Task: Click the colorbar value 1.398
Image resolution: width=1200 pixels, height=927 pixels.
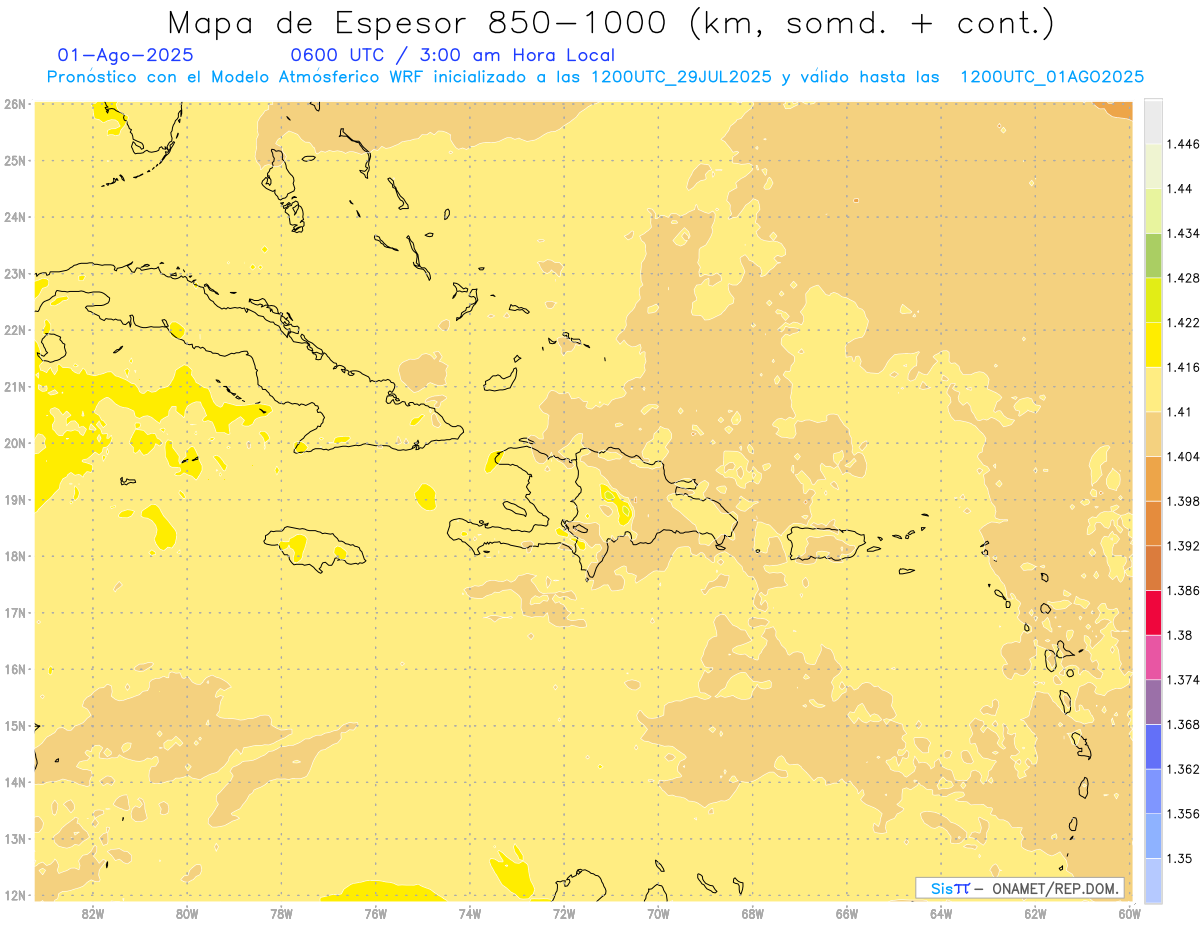Action: click(1184, 501)
